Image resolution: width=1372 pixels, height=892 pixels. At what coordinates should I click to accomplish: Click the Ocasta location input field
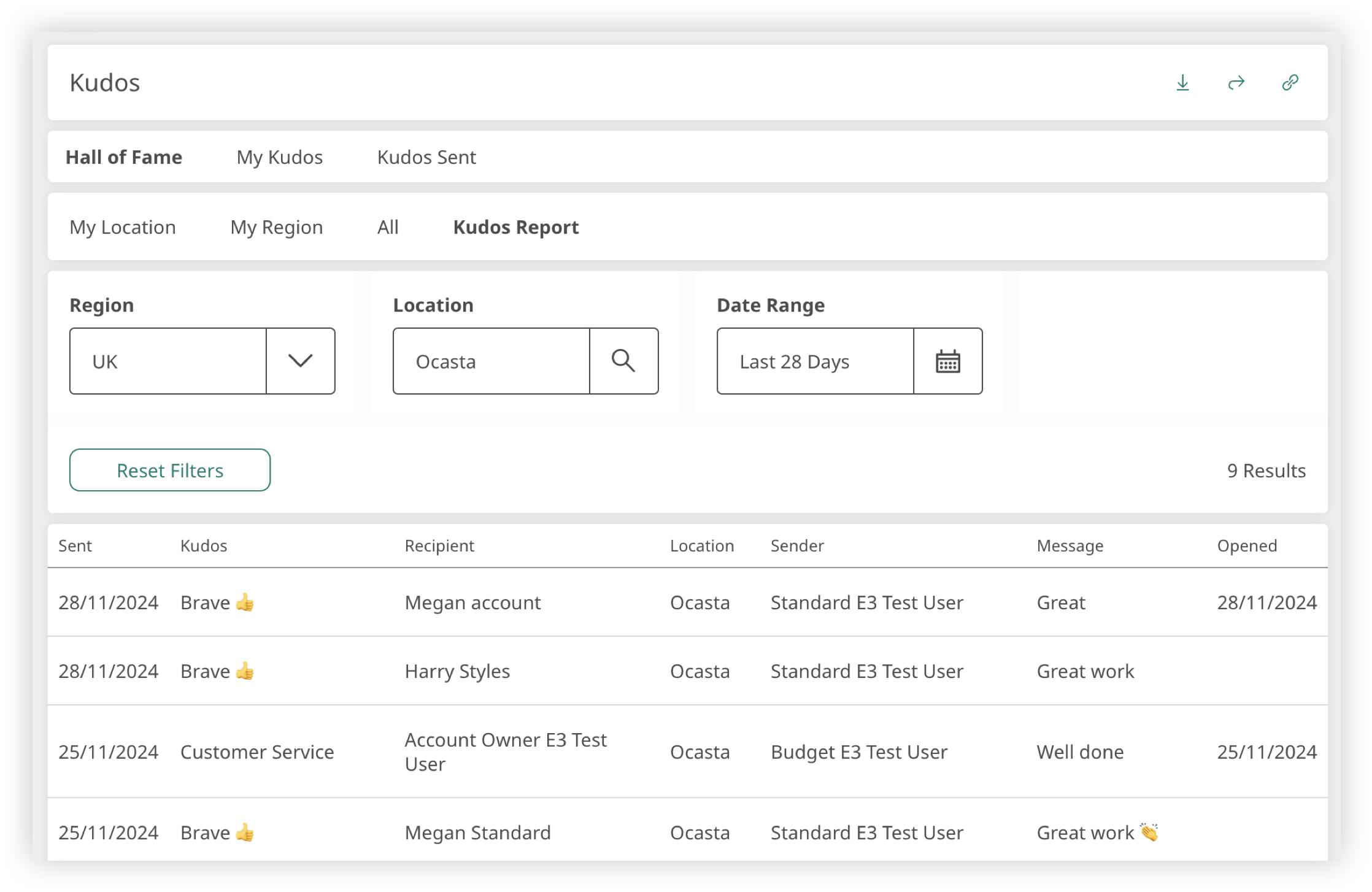pos(491,361)
